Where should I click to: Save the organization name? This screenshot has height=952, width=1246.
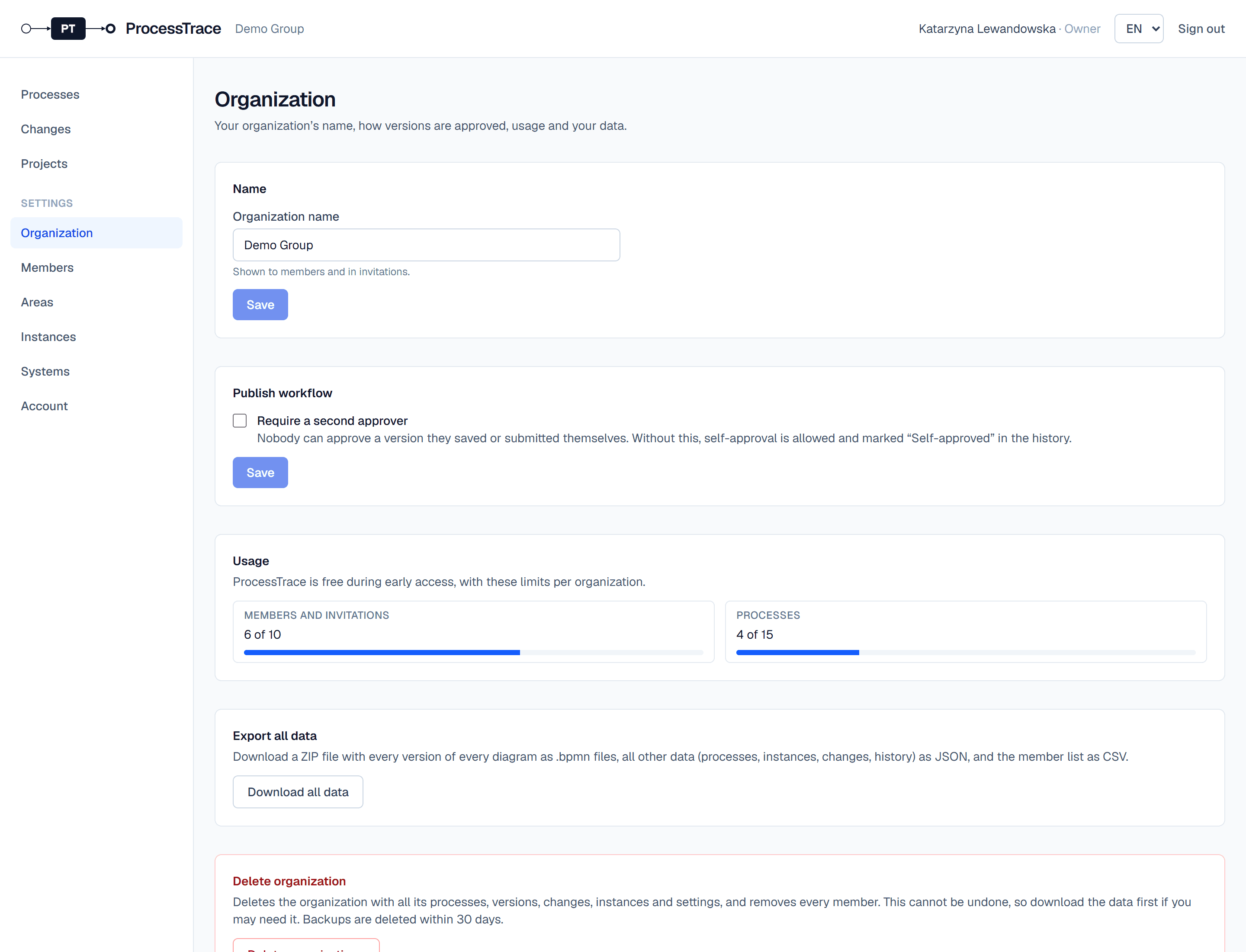(260, 305)
